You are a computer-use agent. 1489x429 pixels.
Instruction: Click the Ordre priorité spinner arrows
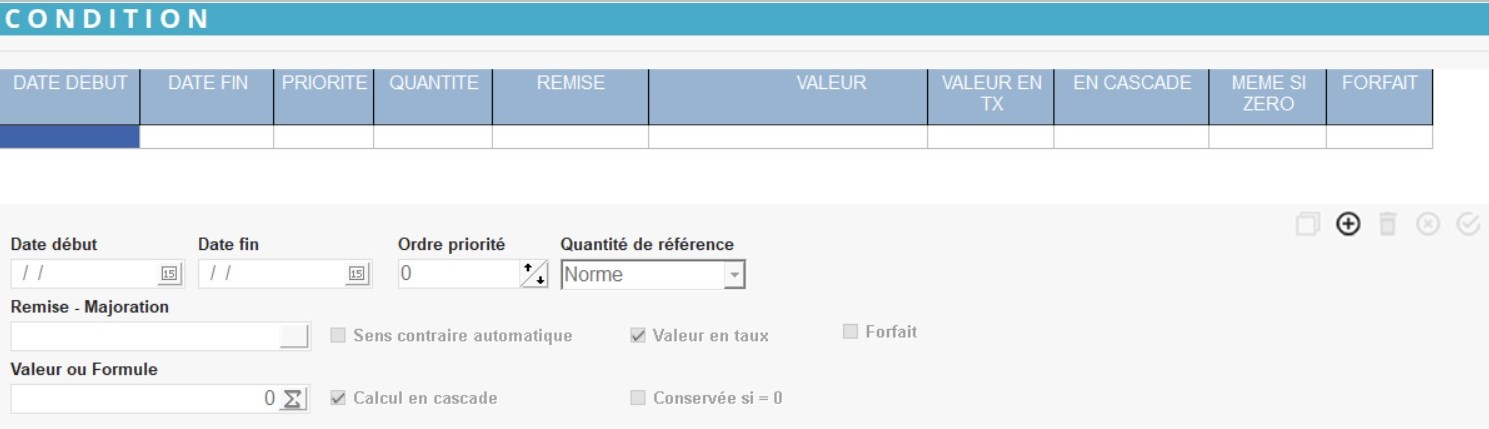534,274
